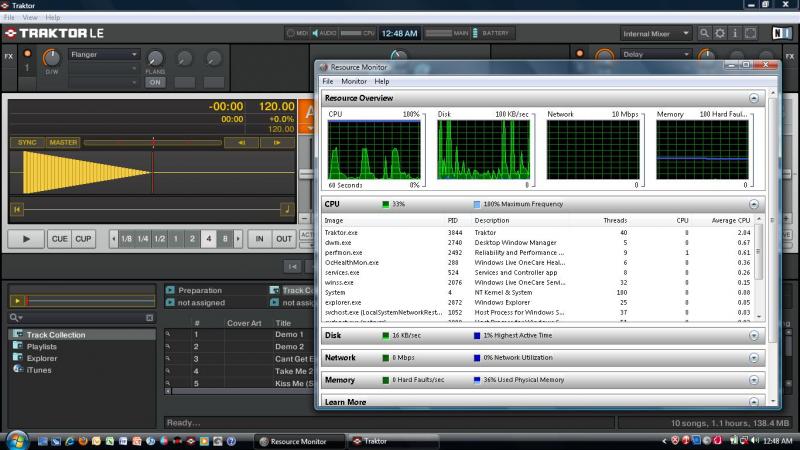Toggle MASTER on deck A
Viewport: 800px width, 450px height.
click(x=63, y=142)
